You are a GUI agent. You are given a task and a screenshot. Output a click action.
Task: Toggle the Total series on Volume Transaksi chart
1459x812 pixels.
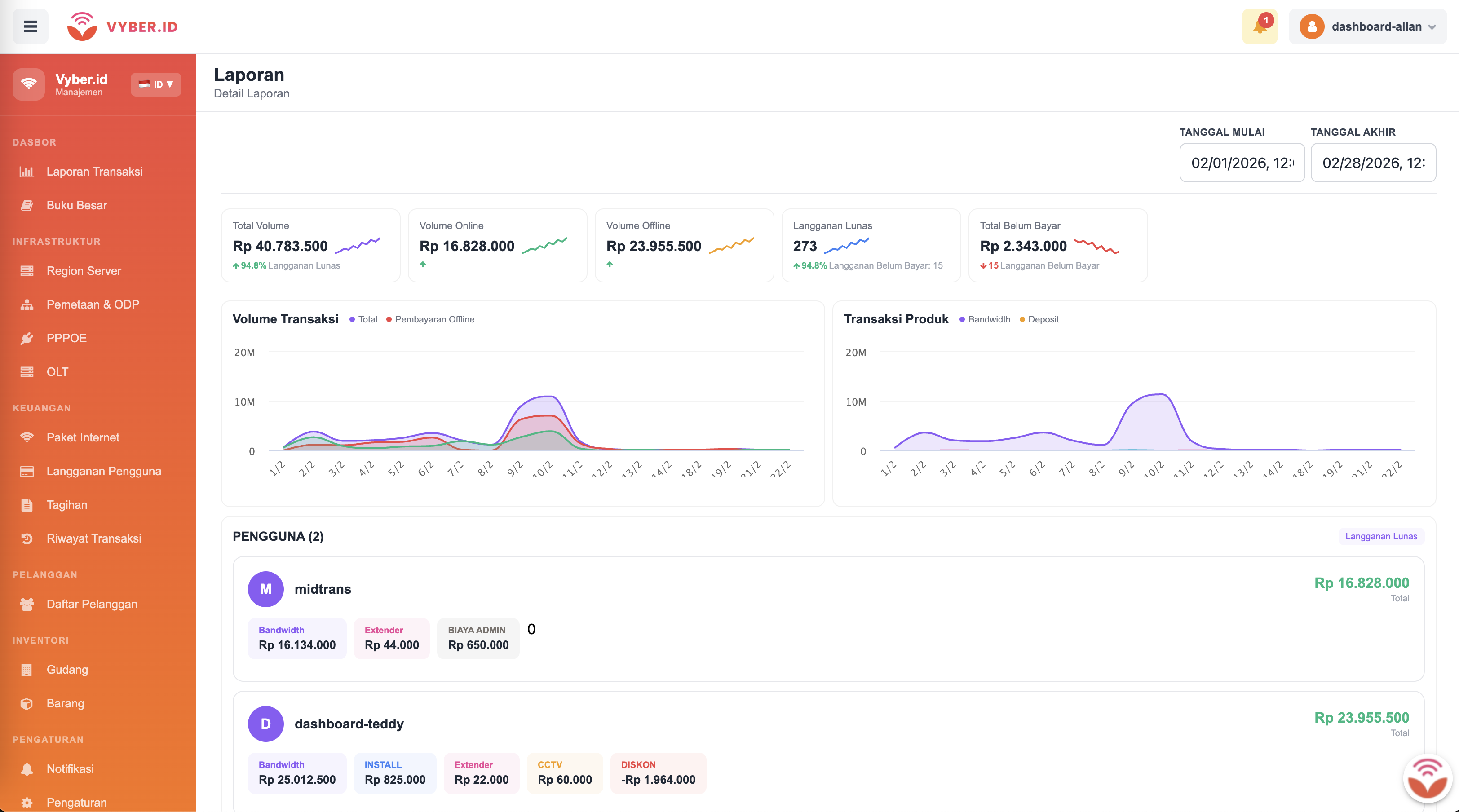[363, 319]
